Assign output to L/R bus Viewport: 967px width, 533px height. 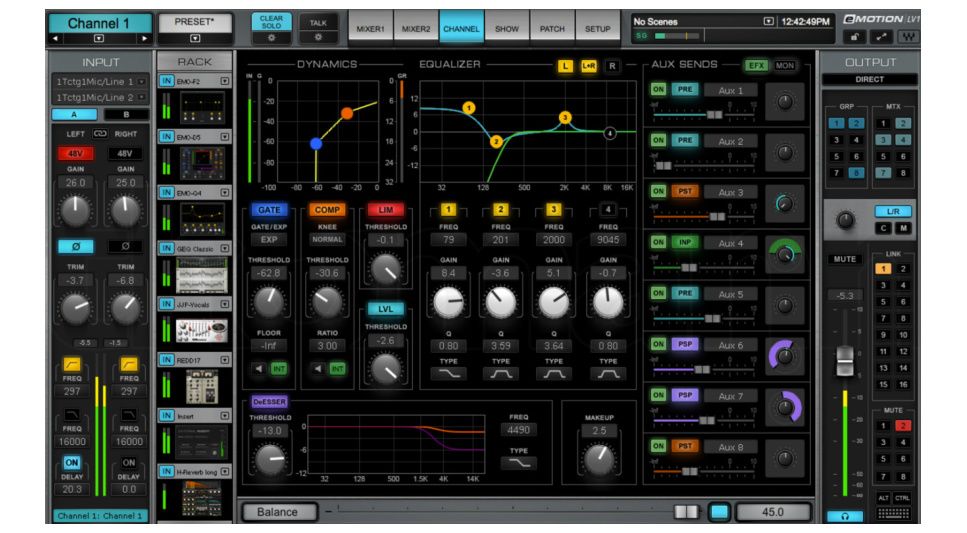[x=893, y=212]
